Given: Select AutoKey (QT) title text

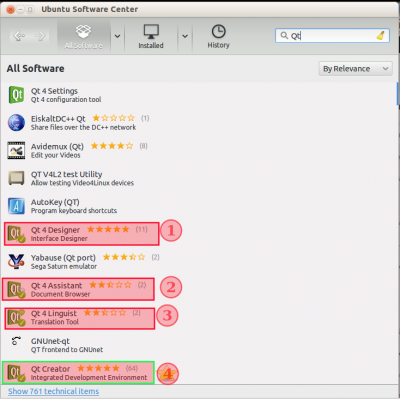Looking at the screenshot, I should pos(55,202).
